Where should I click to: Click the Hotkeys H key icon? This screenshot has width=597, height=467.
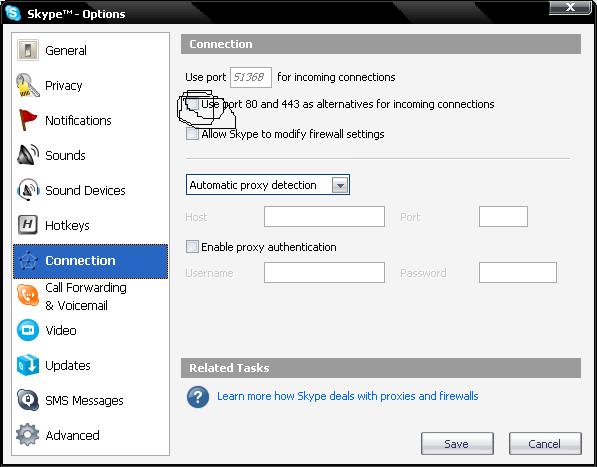point(27,225)
